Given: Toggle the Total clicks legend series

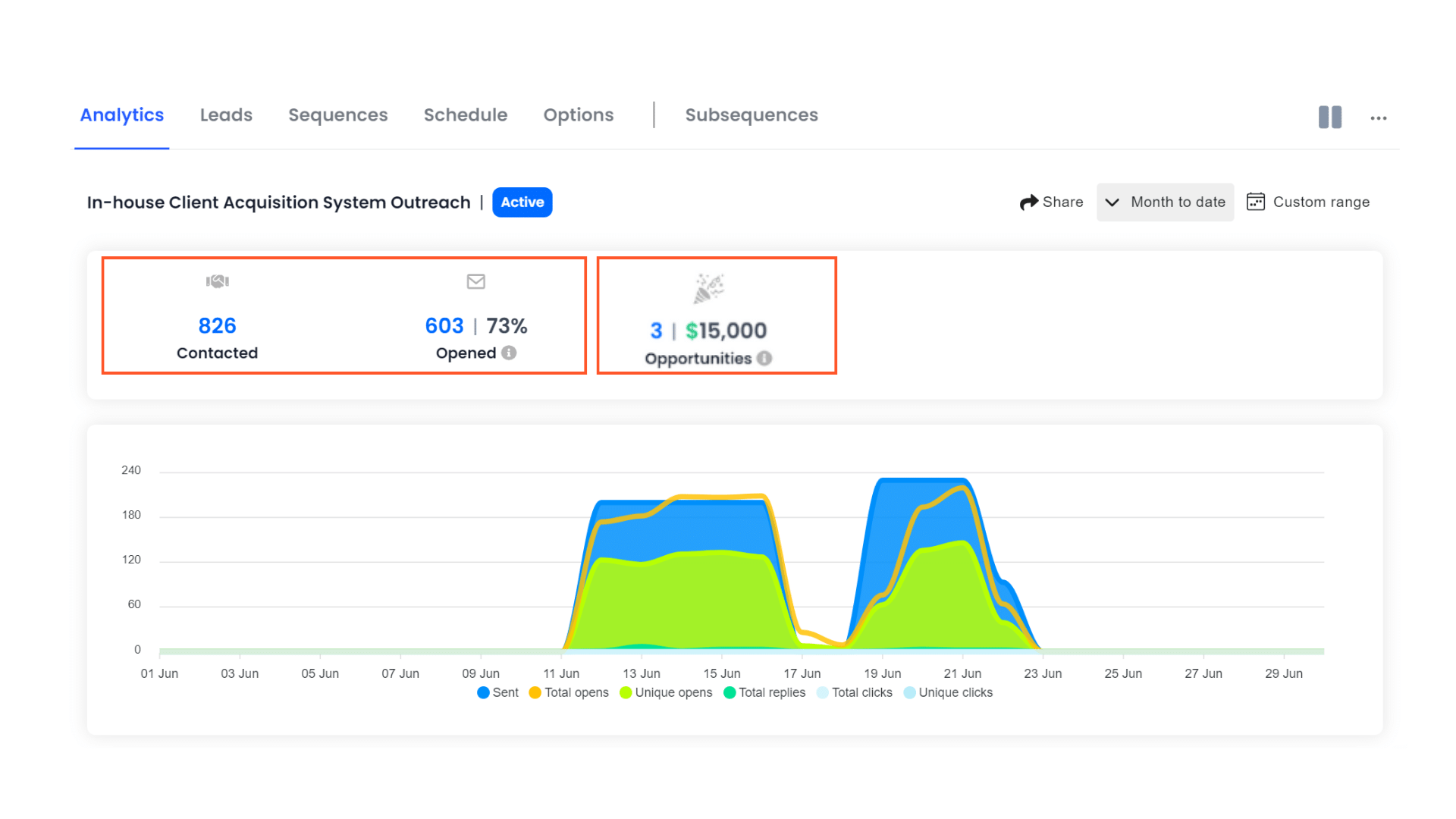Looking at the screenshot, I should (x=855, y=692).
